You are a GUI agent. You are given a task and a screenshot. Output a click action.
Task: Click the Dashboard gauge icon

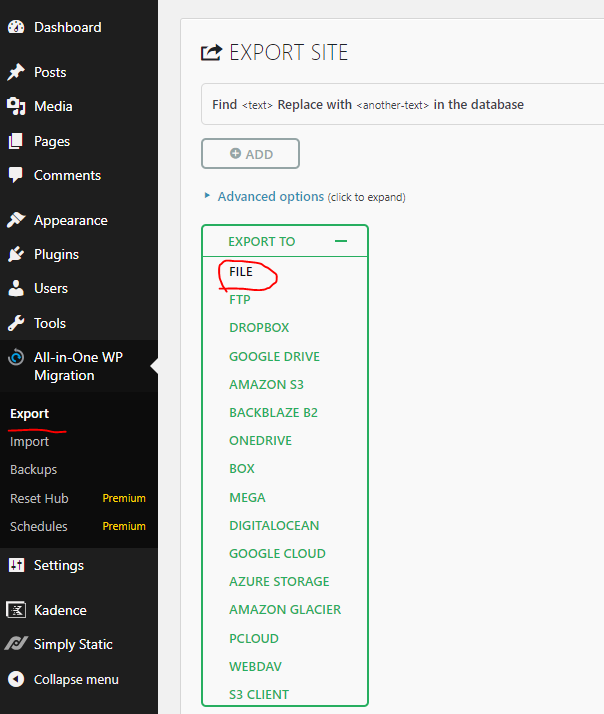click(x=16, y=27)
